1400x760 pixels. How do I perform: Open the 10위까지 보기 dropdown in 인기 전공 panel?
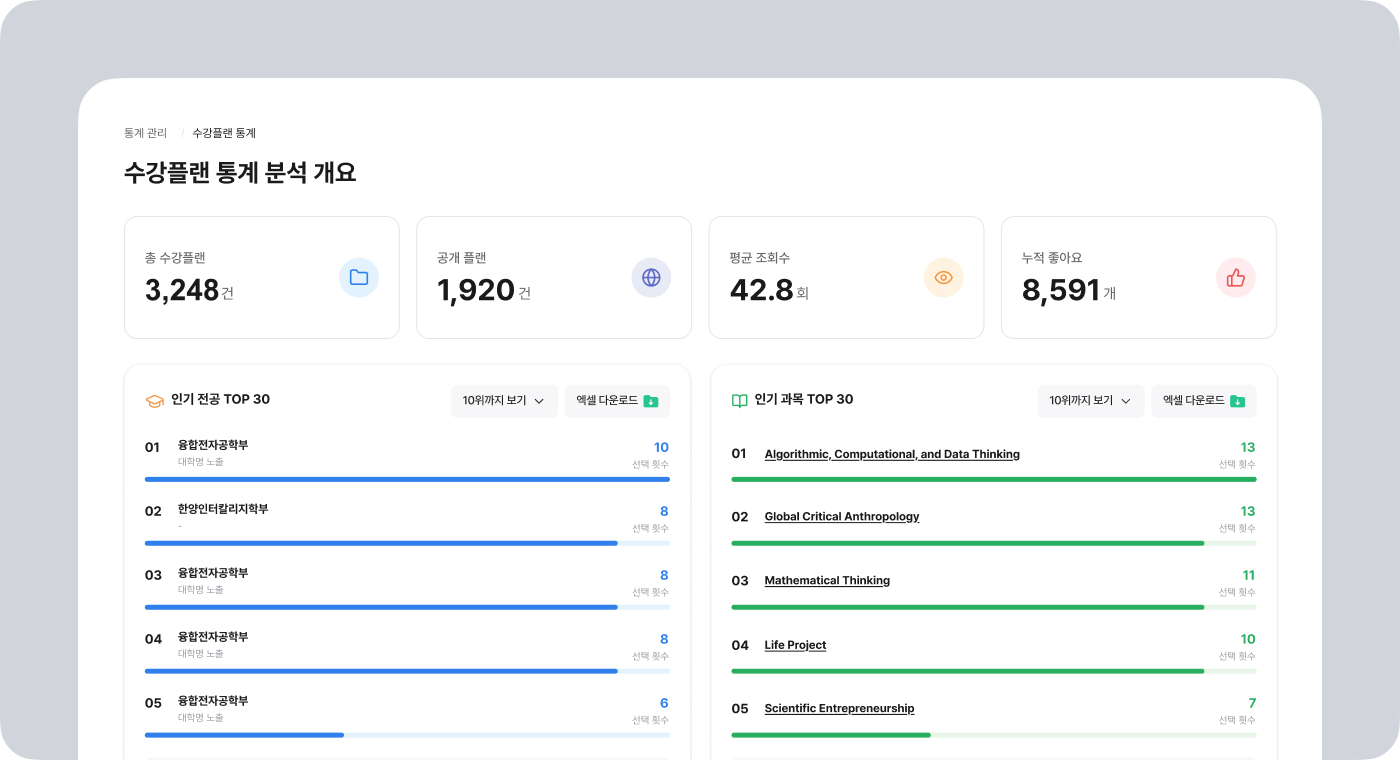504,401
